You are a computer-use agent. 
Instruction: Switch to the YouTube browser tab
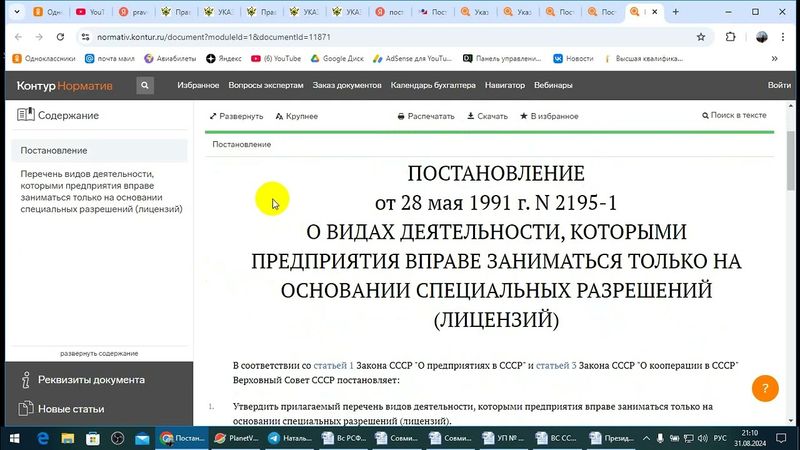[91, 12]
